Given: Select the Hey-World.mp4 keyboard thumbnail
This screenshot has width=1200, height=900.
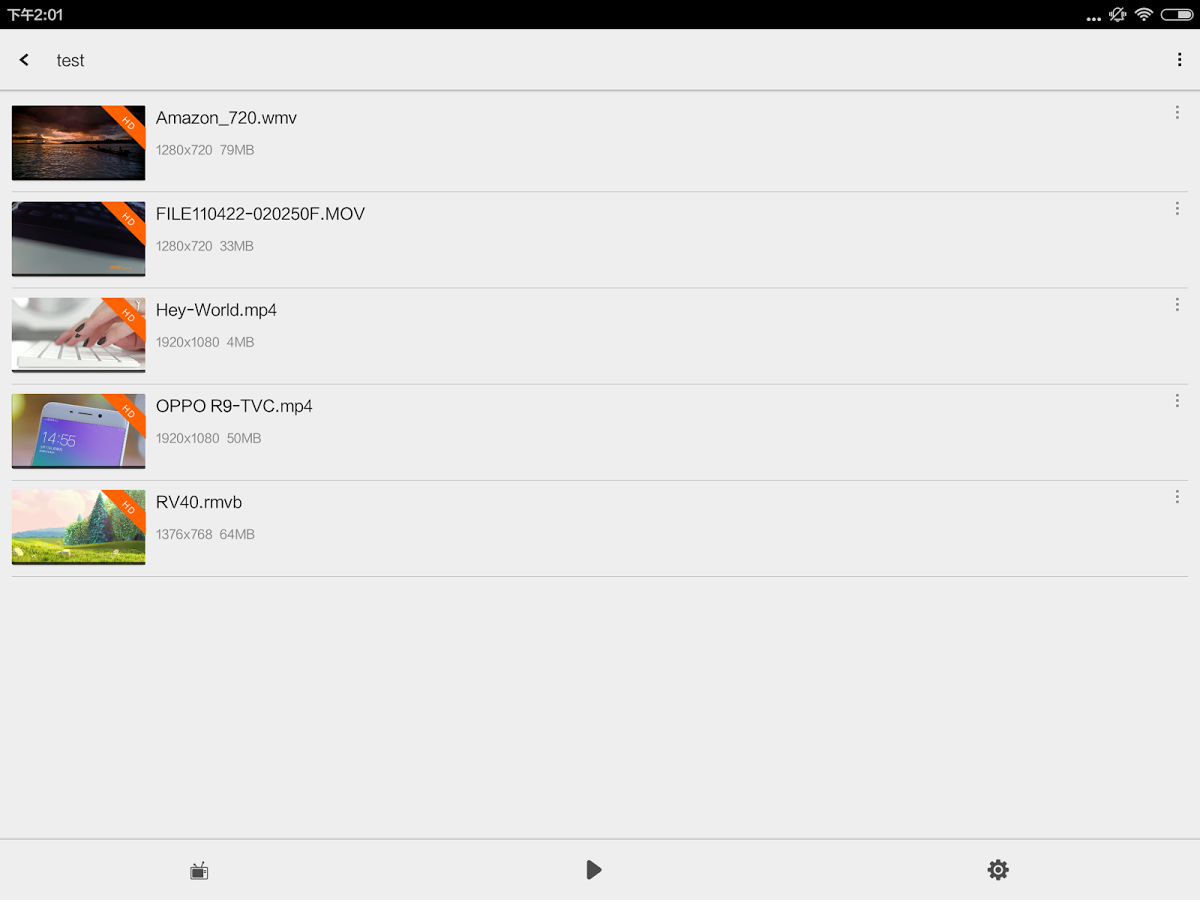Looking at the screenshot, I should coord(78,335).
